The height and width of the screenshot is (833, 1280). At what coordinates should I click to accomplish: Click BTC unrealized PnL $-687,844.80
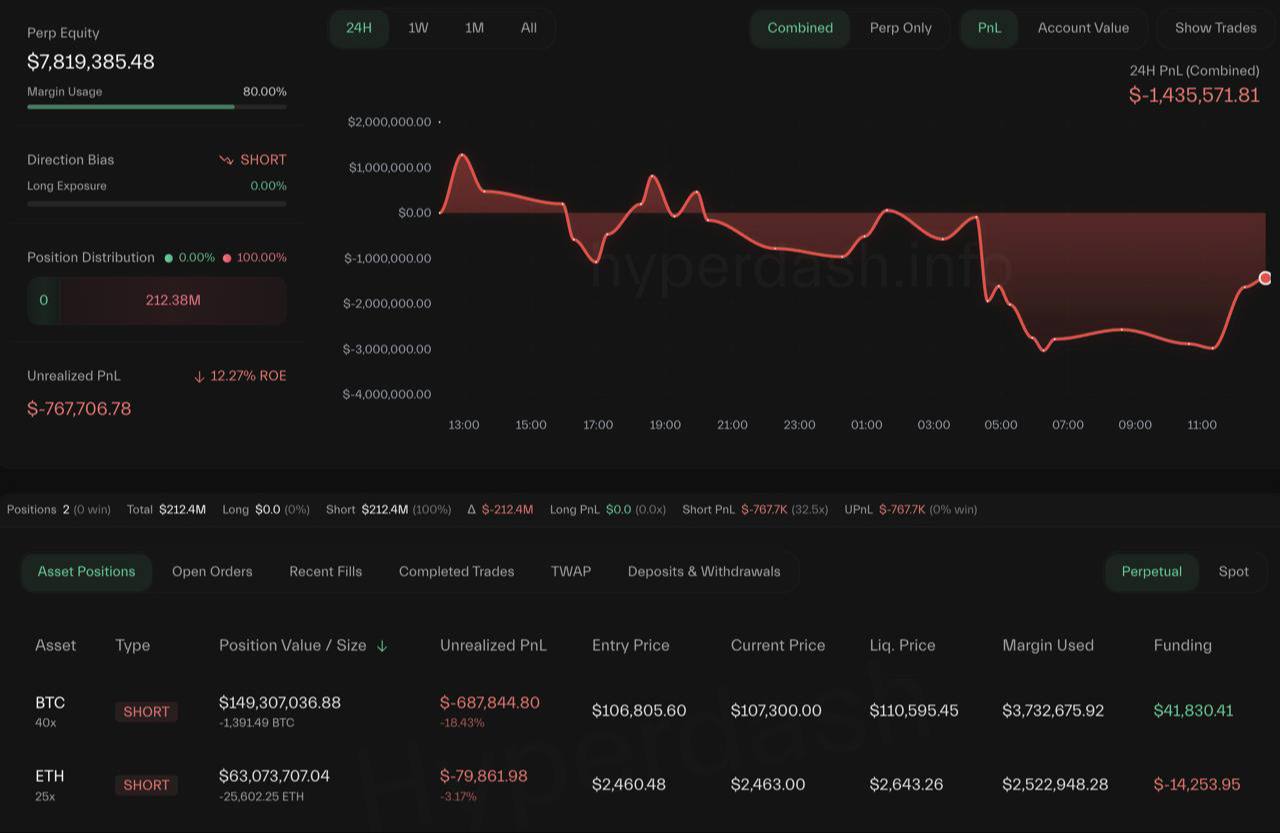click(490, 703)
